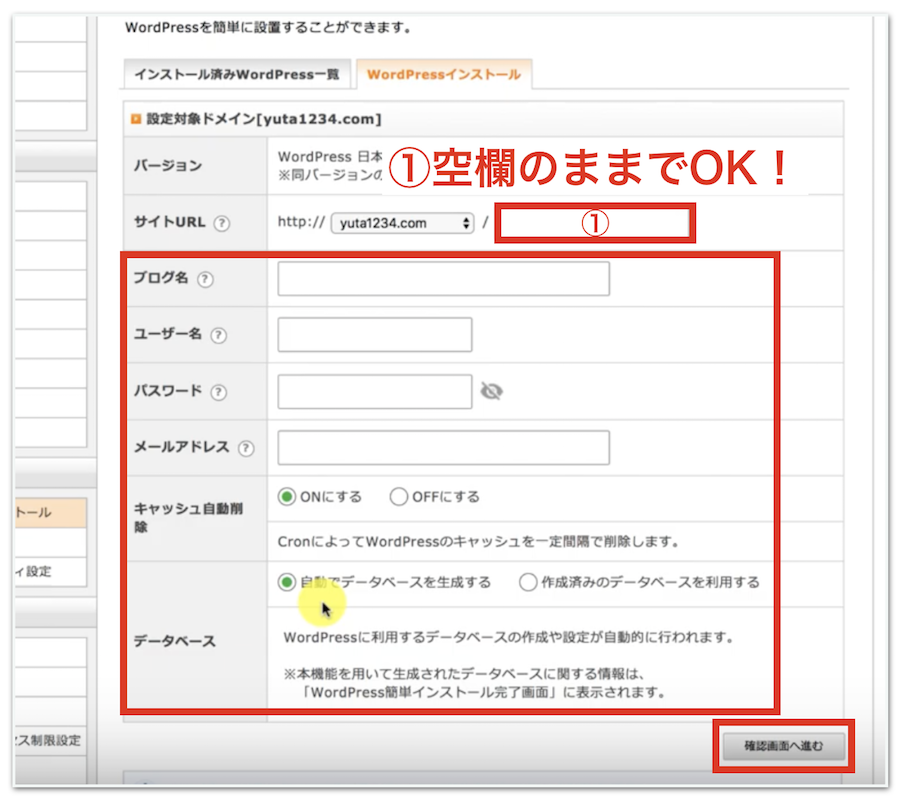
Task: Click the help icon next to ブログ名
Action: (205, 280)
